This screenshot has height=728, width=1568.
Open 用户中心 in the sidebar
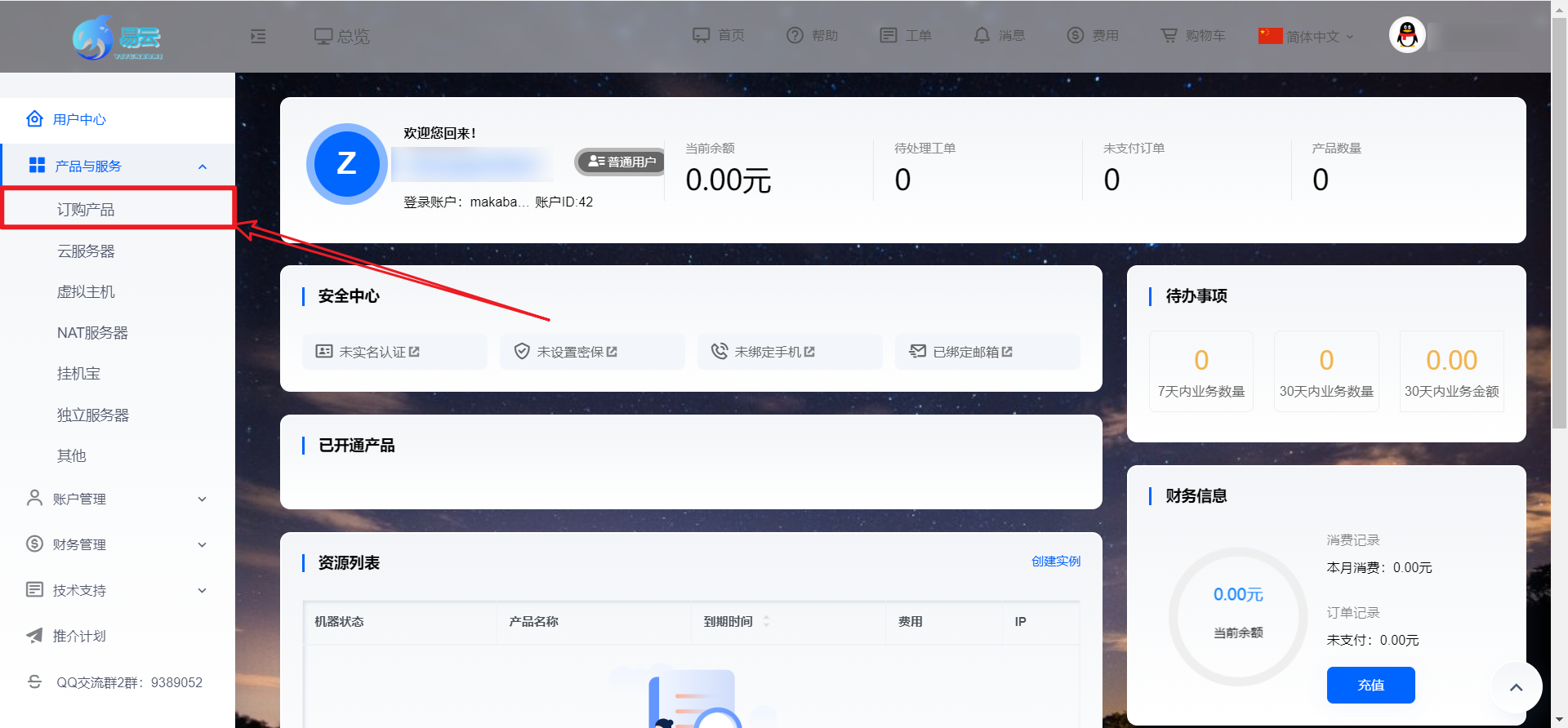pos(118,119)
